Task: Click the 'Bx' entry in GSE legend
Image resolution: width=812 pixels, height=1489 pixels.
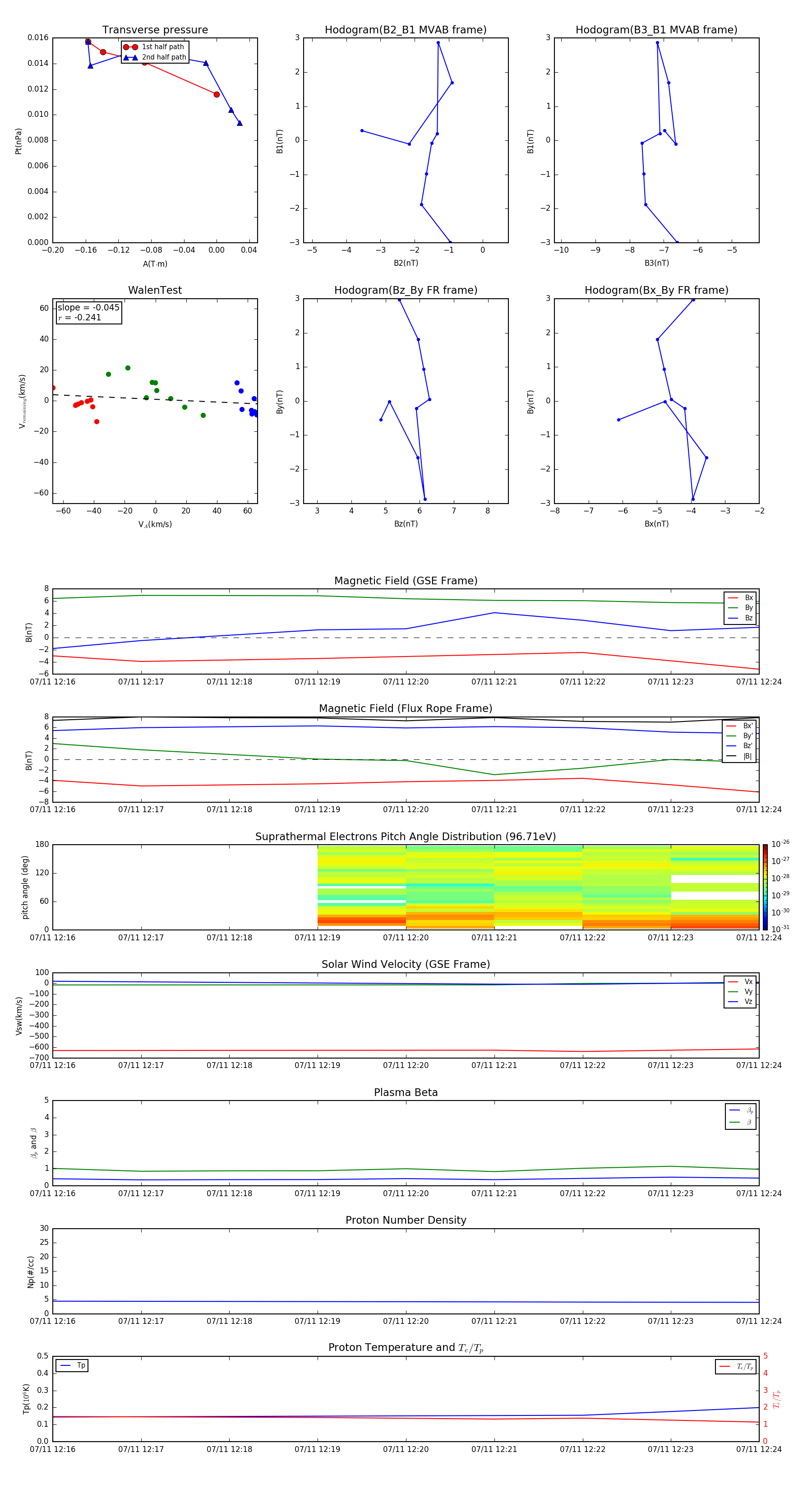Action: [741, 598]
